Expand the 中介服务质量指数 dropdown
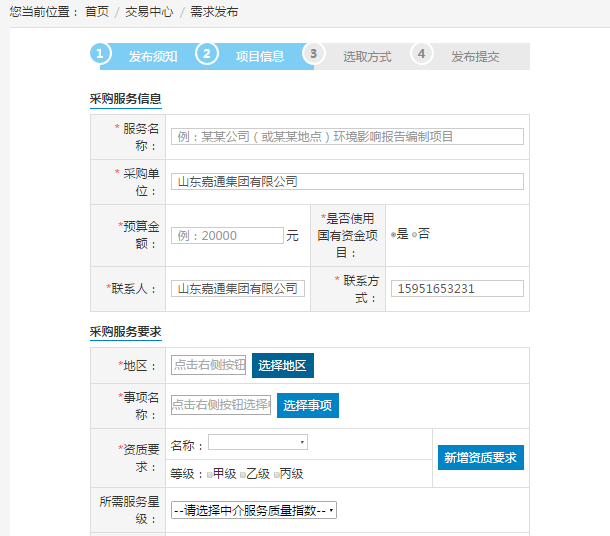Screen dimensions: 610x536 tap(253, 510)
